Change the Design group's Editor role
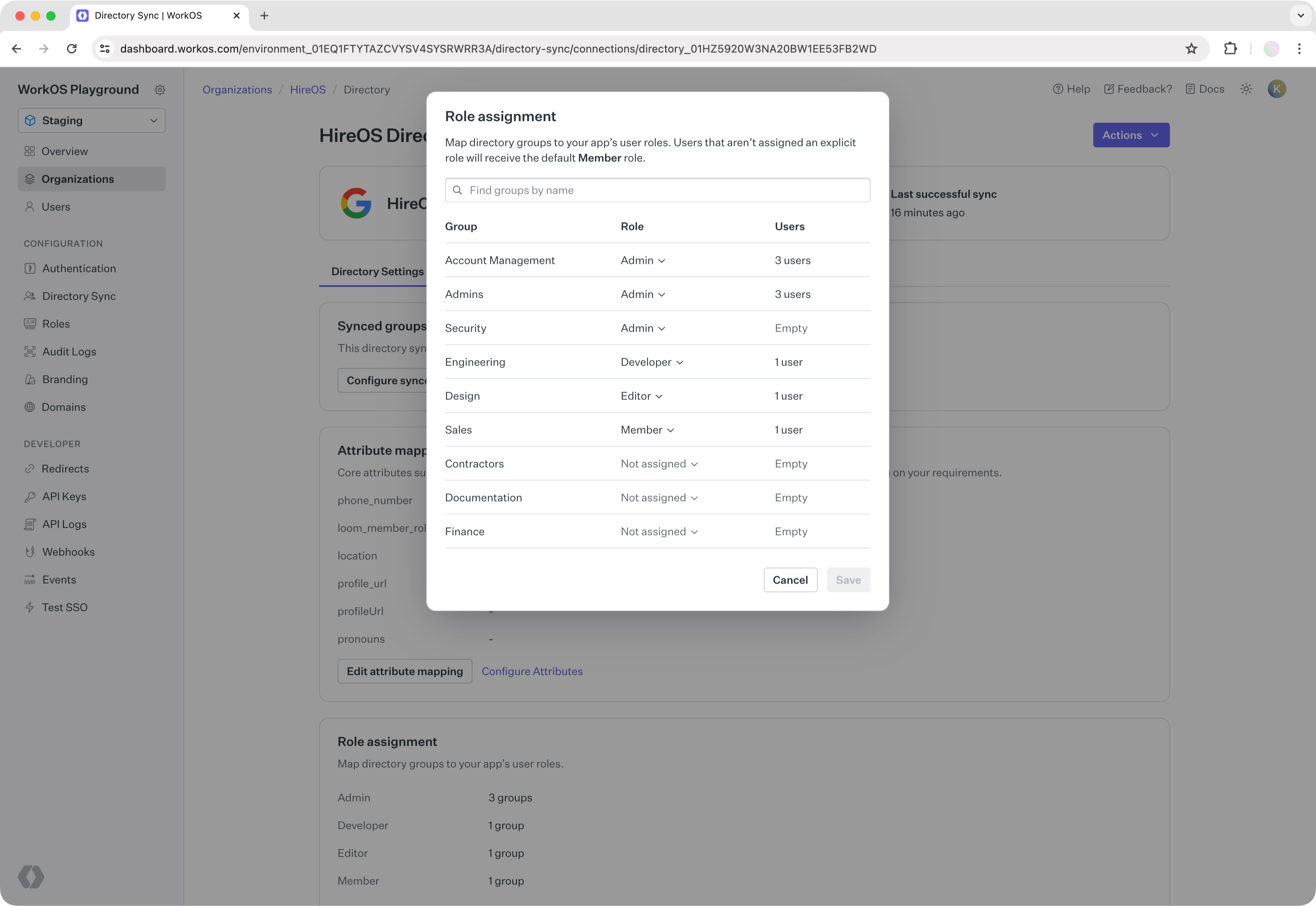 click(x=642, y=396)
